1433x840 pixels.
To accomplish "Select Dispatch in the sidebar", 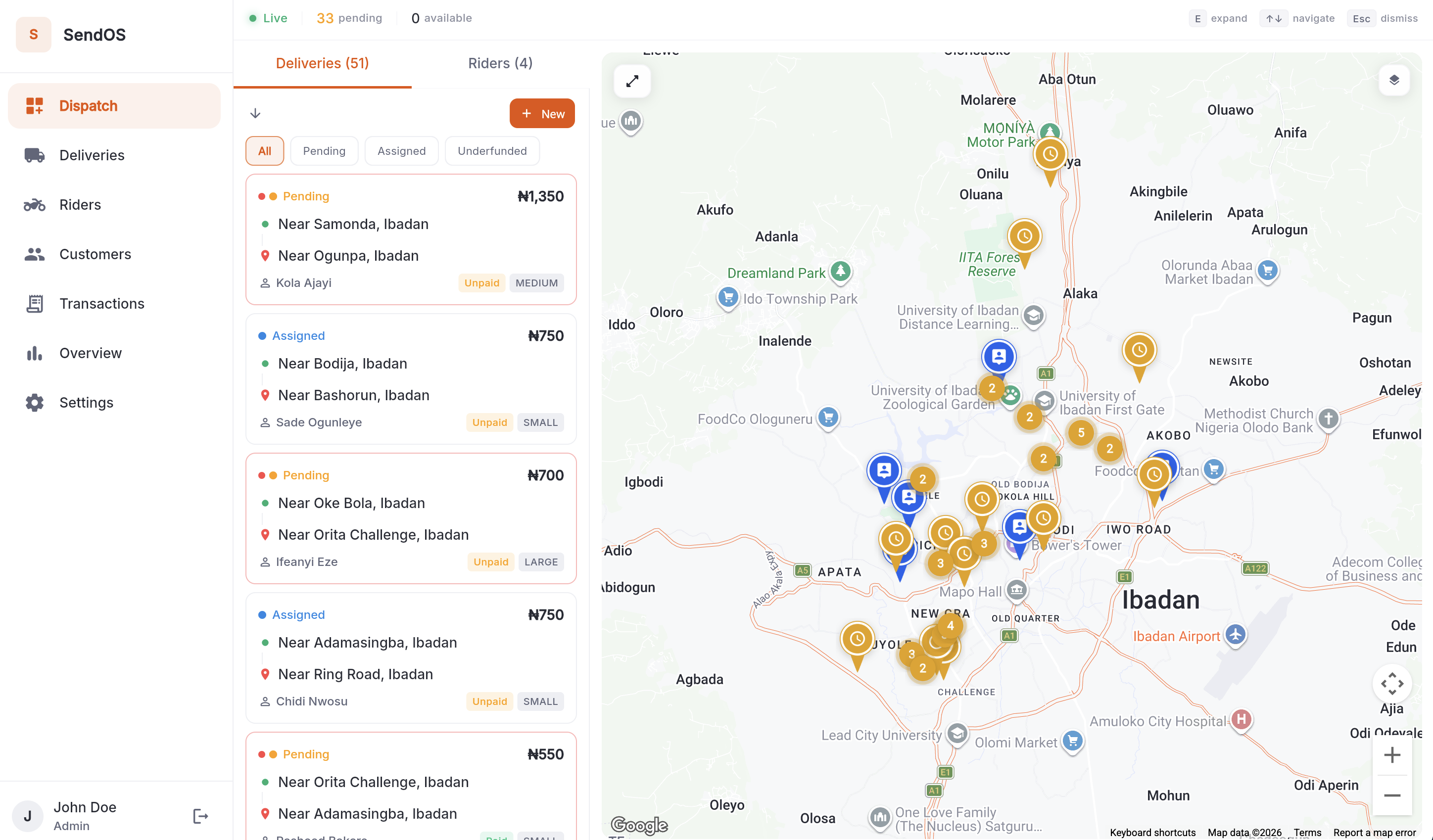I will 88,105.
